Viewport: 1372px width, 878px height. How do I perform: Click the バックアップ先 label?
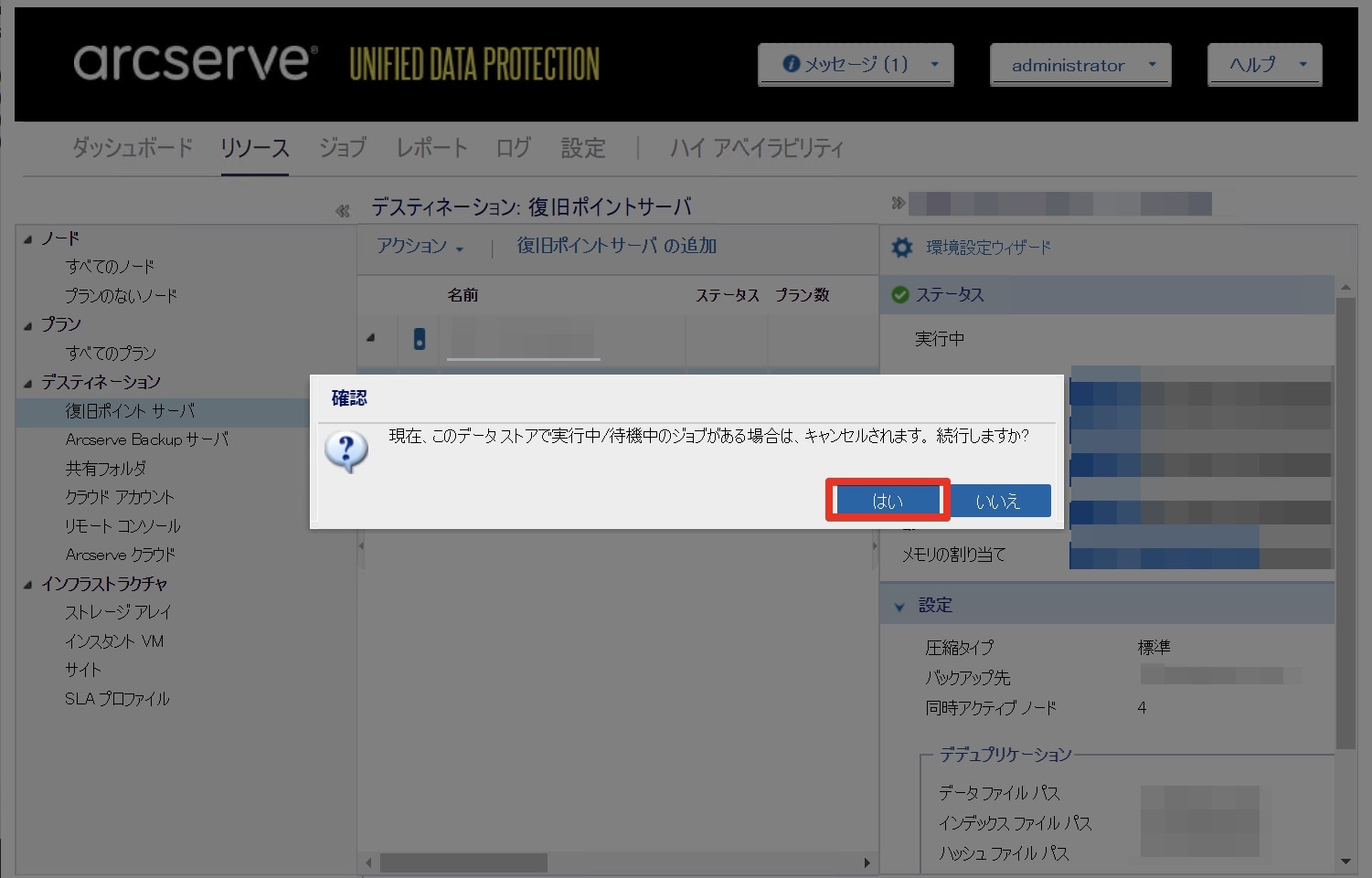pyautogui.click(x=968, y=678)
